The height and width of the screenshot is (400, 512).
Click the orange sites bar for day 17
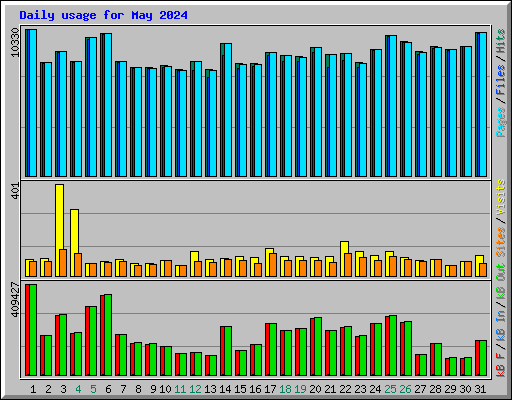coord(273,265)
